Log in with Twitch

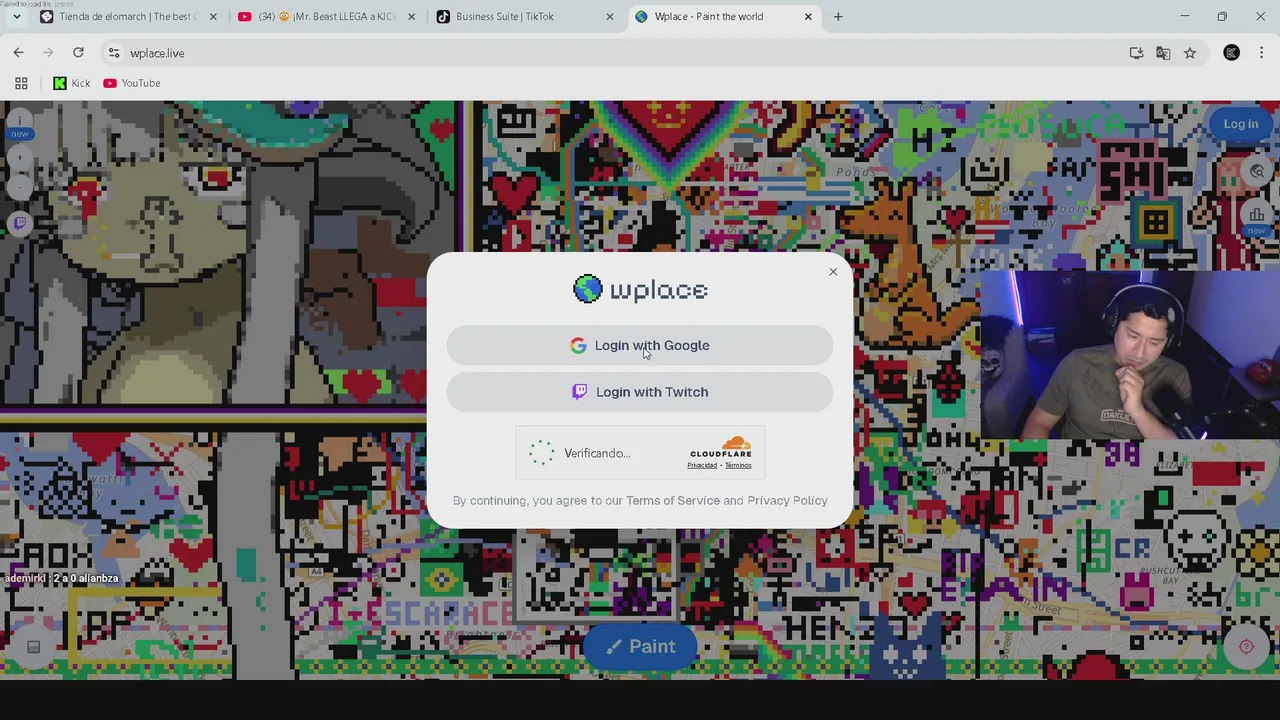(x=640, y=392)
